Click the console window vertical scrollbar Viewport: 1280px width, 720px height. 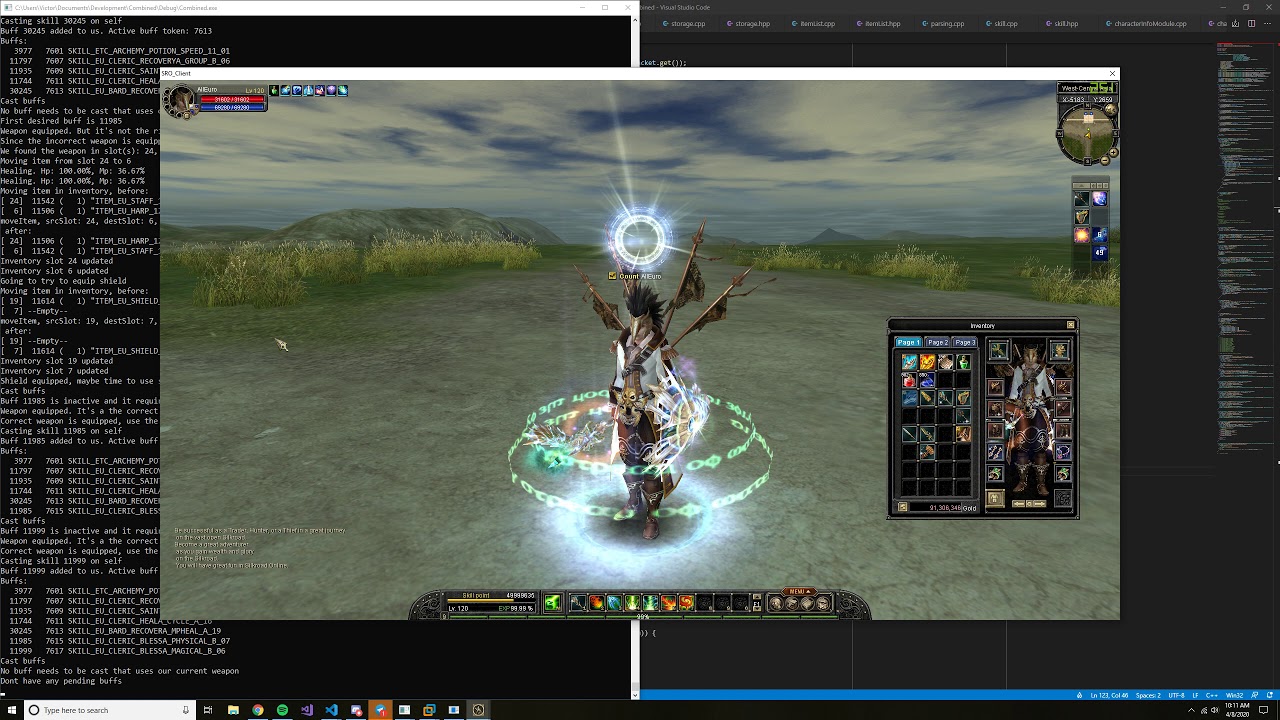(634, 353)
